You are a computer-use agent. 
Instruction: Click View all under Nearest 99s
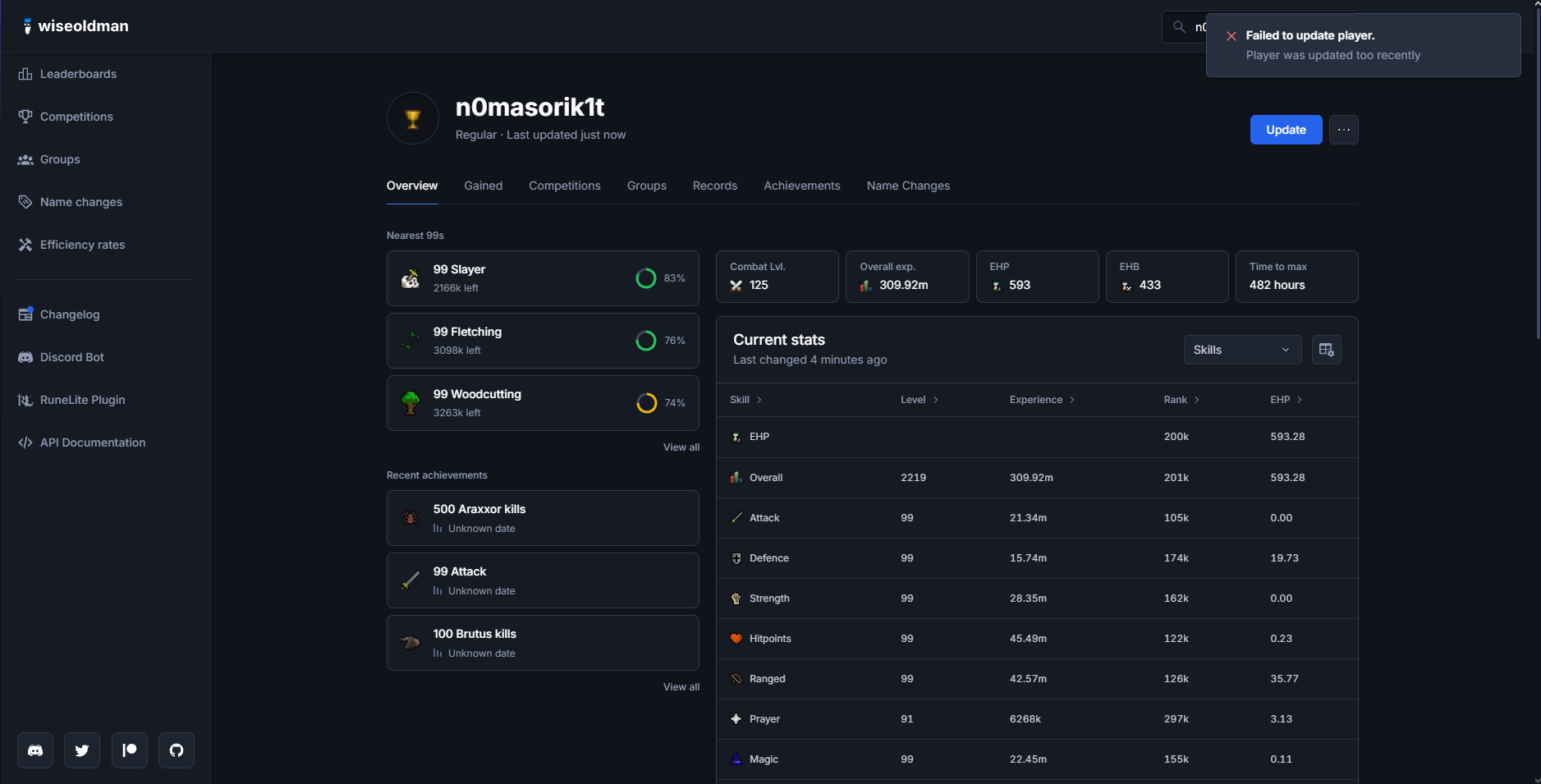[681, 447]
